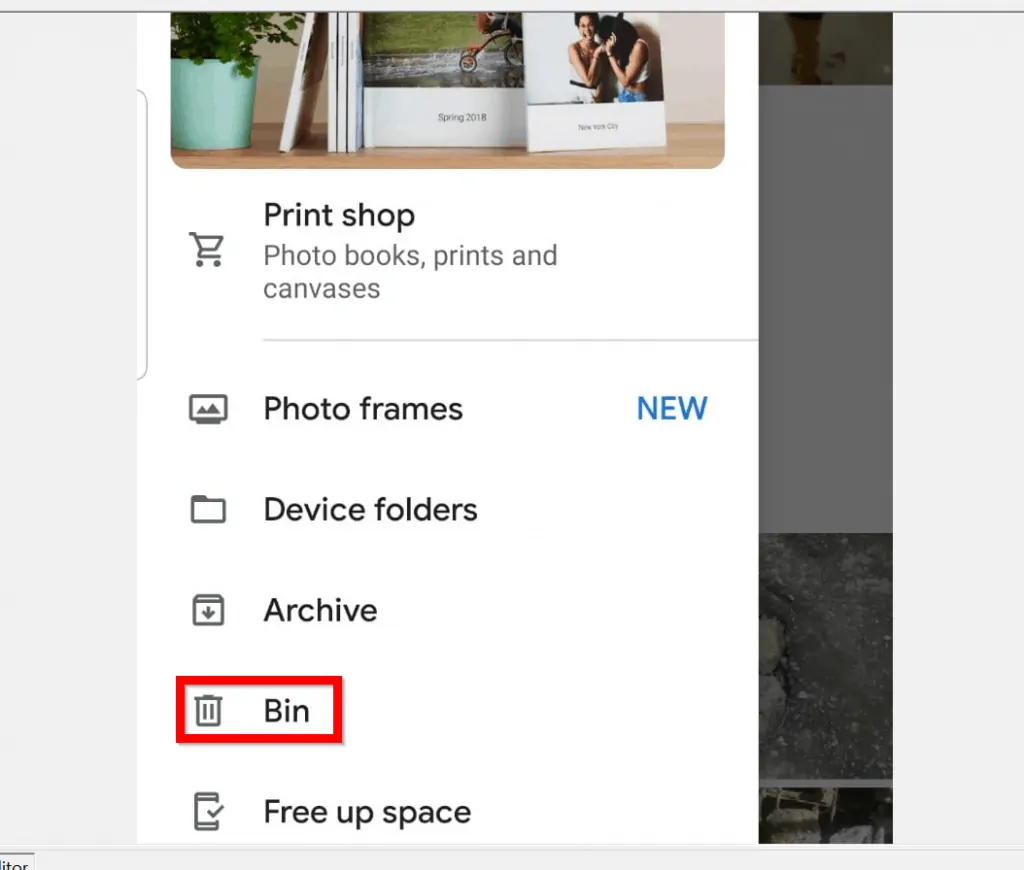Click the Bin trash can icon

click(208, 711)
